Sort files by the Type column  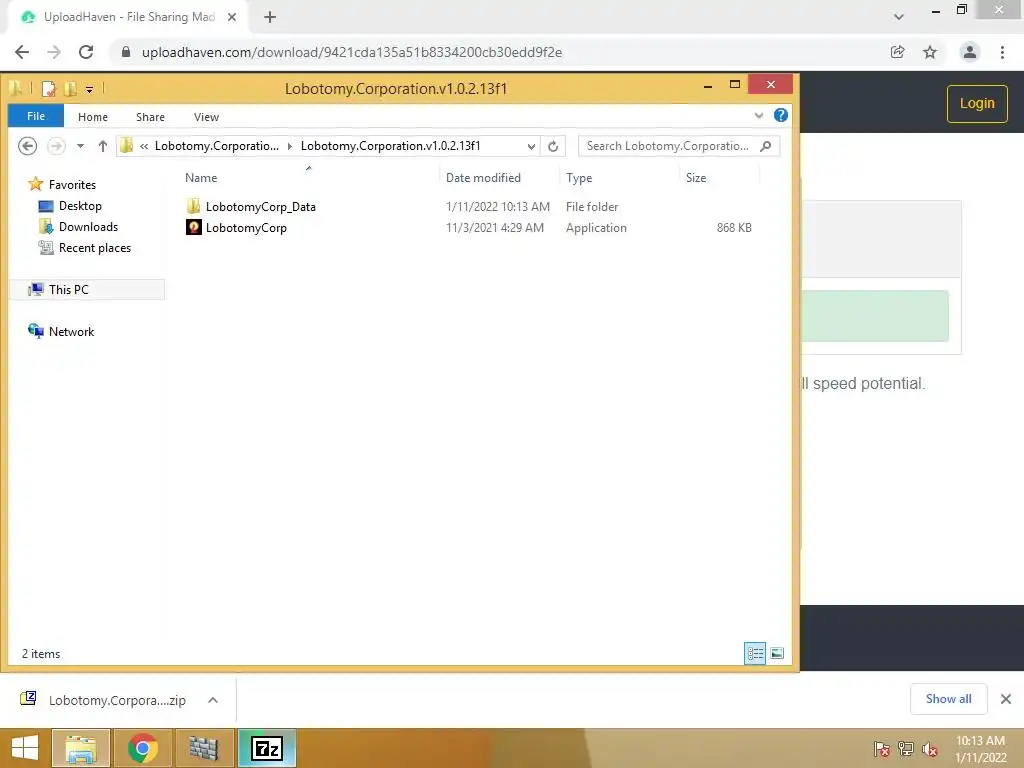point(579,178)
